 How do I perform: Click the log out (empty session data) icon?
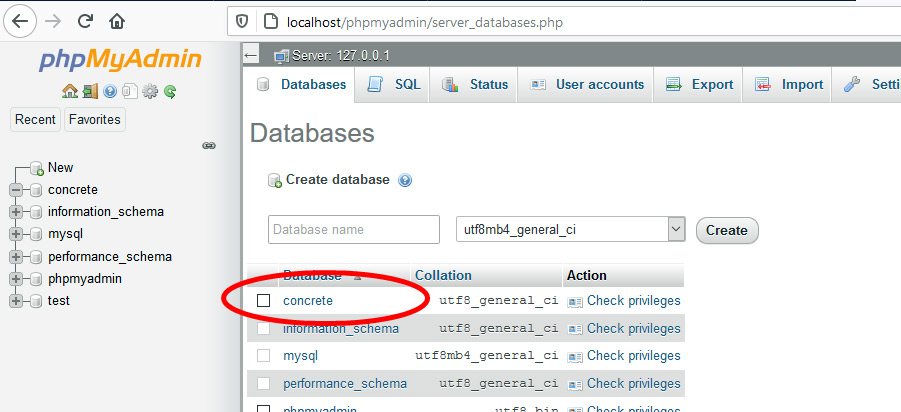pyautogui.click(x=90, y=91)
